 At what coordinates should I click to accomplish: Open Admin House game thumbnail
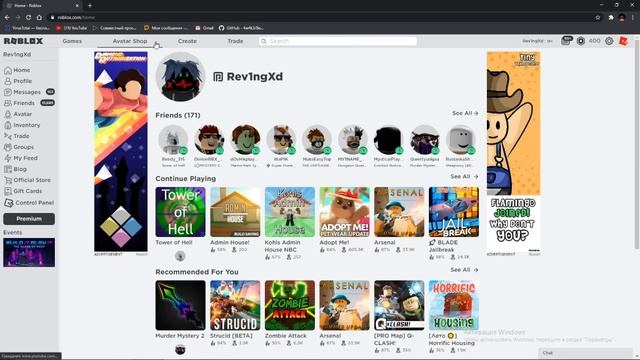point(235,212)
